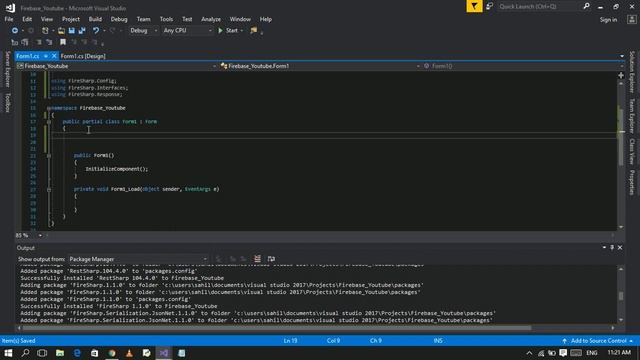
Task: Click the green Start debugging button
Action: [228, 31]
